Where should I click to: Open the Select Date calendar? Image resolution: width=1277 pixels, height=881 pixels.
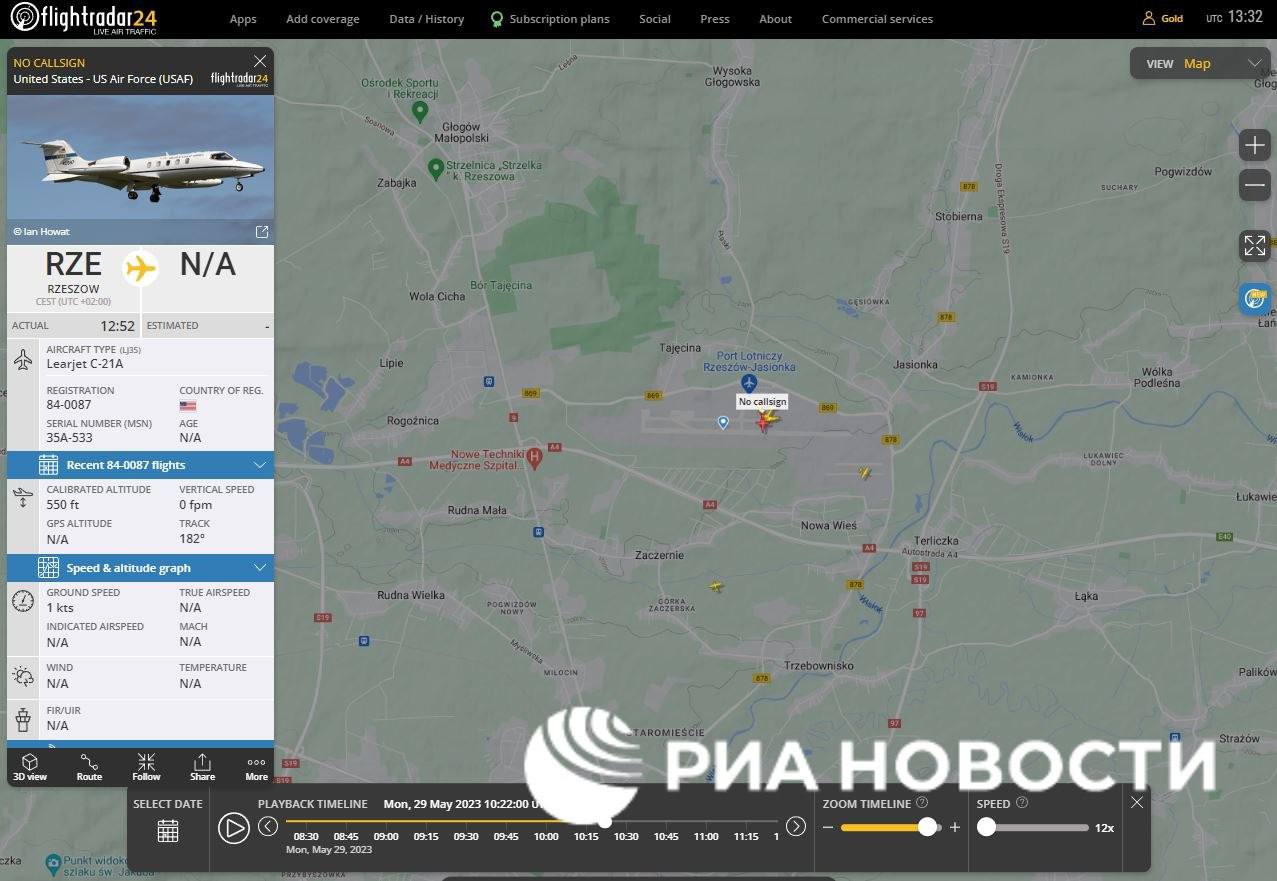point(168,830)
